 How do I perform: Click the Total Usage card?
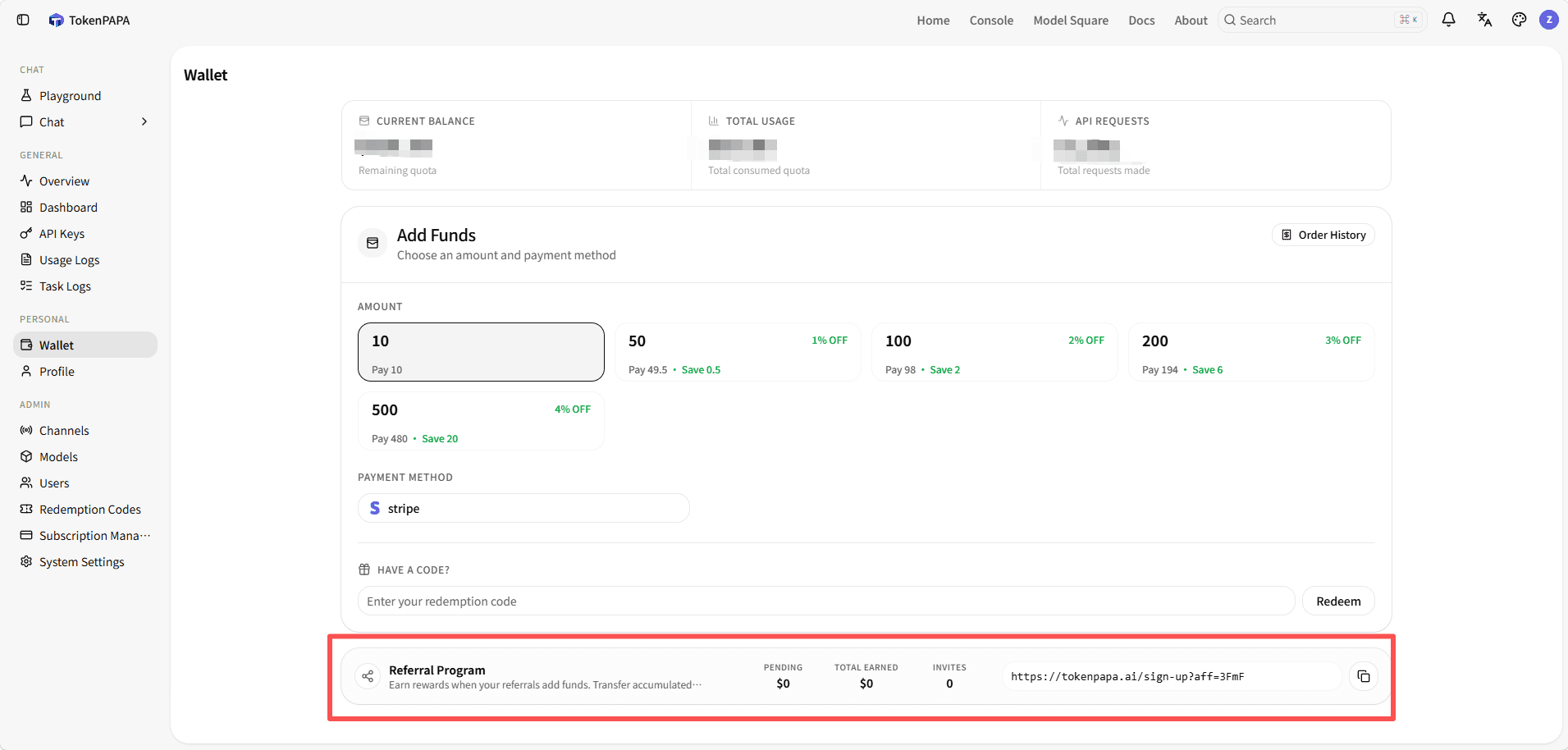tap(866, 145)
